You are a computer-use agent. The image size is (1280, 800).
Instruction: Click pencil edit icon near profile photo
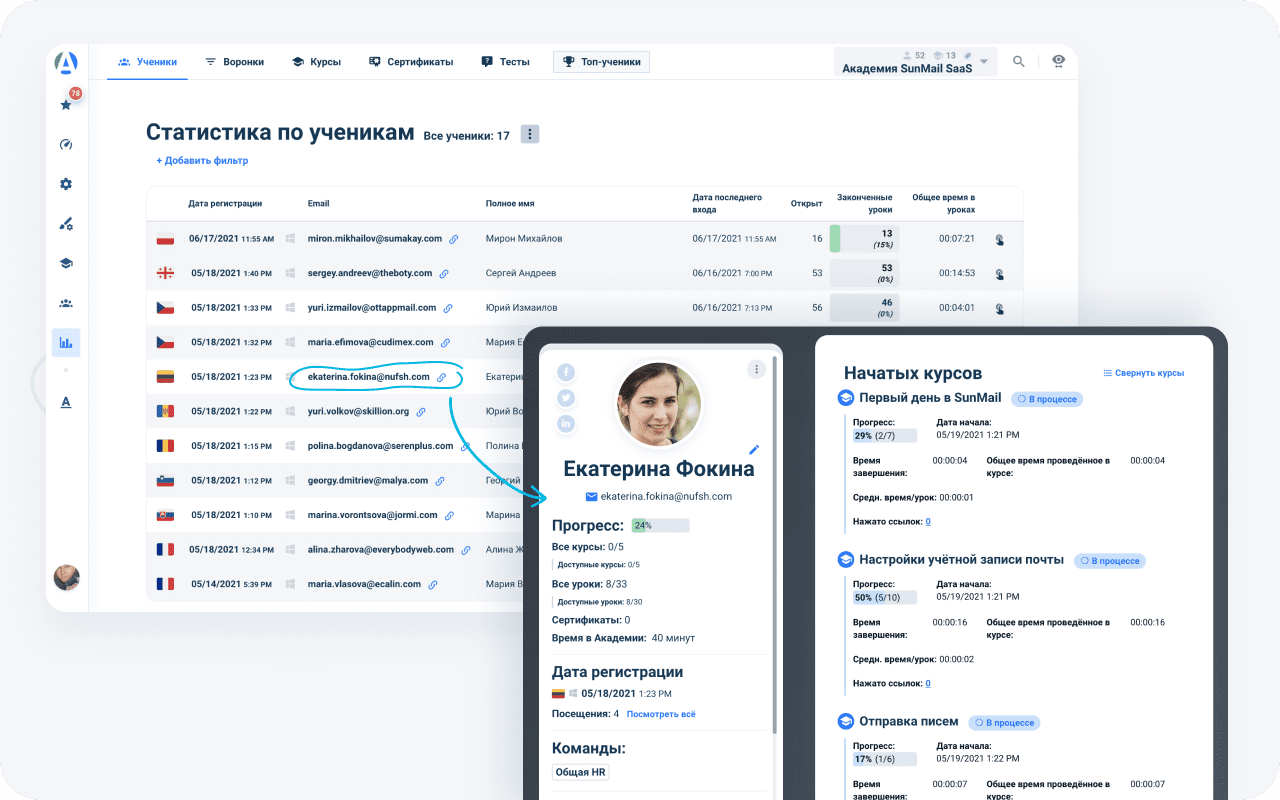(x=754, y=450)
